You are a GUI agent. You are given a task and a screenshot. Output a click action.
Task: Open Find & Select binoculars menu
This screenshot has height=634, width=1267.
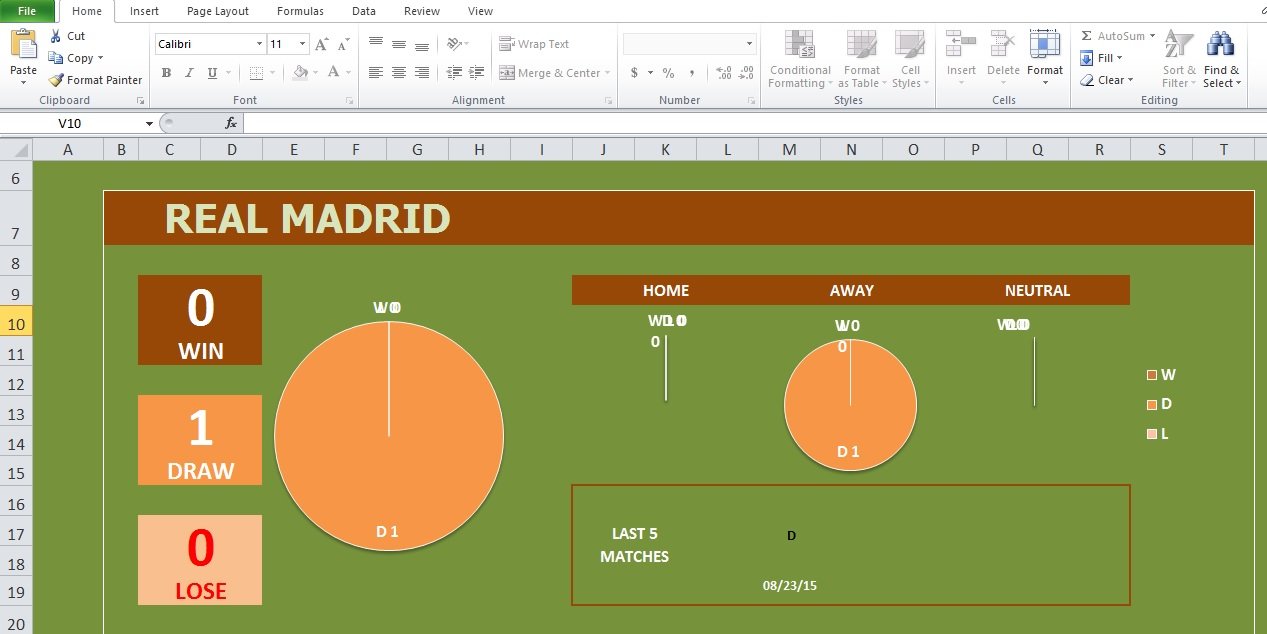coord(1221,59)
